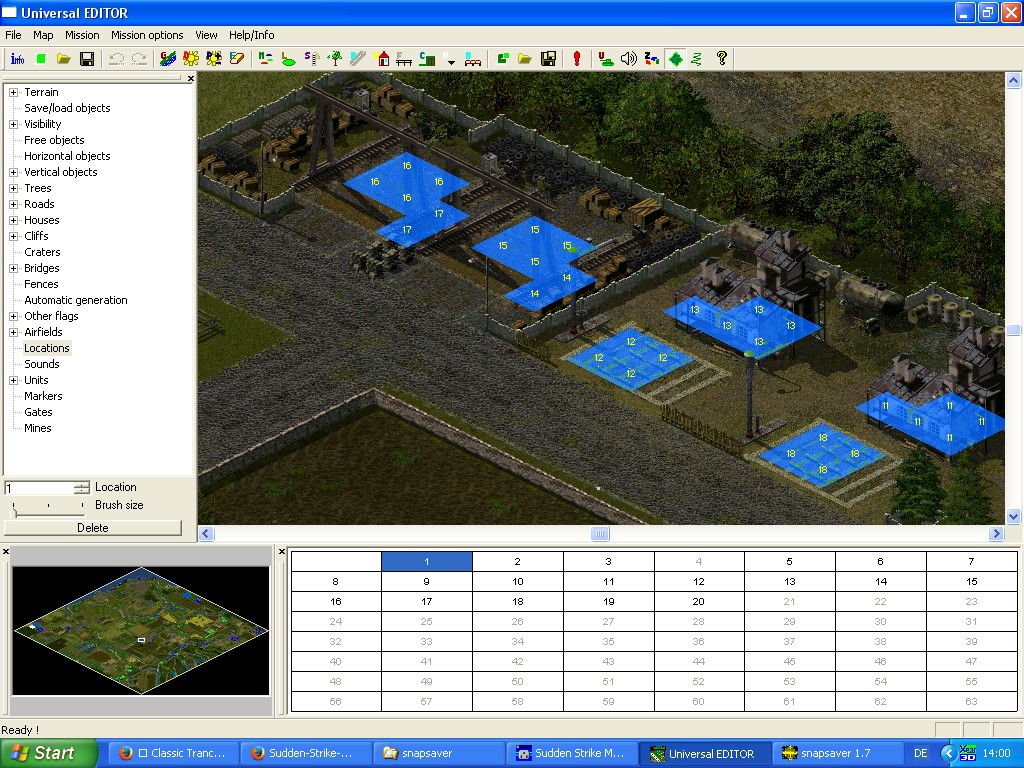Select location cell 1 in the grid

(426, 562)
